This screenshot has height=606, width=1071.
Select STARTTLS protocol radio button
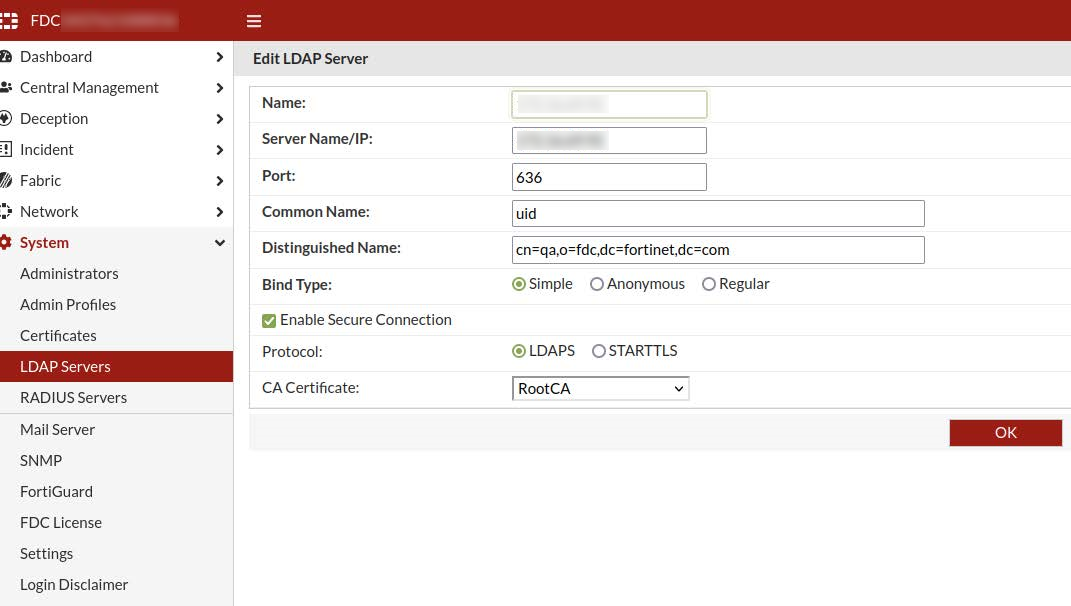click(599, 351)
